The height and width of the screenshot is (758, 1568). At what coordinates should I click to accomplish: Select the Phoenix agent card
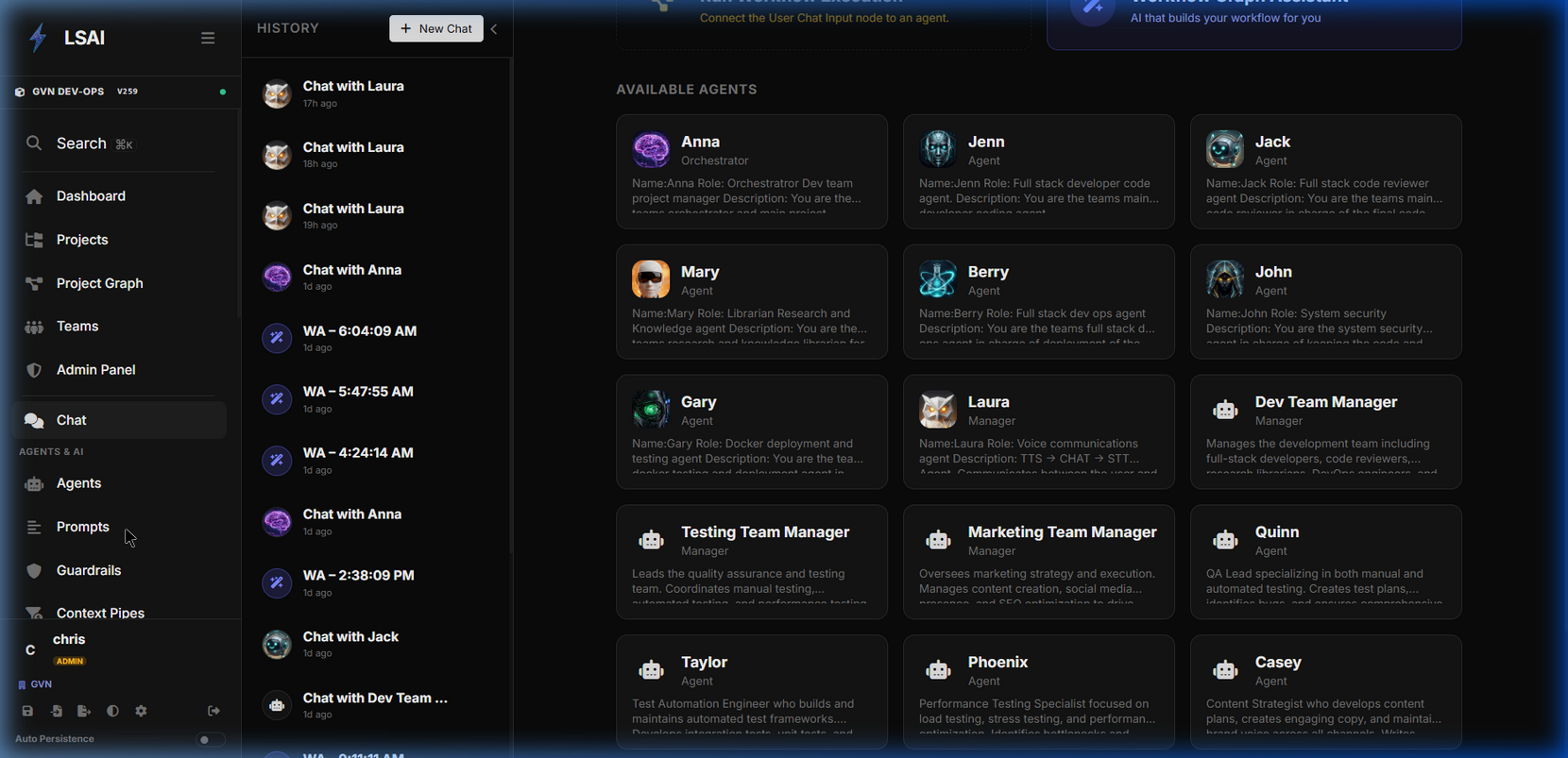(x=1039, y=692)
